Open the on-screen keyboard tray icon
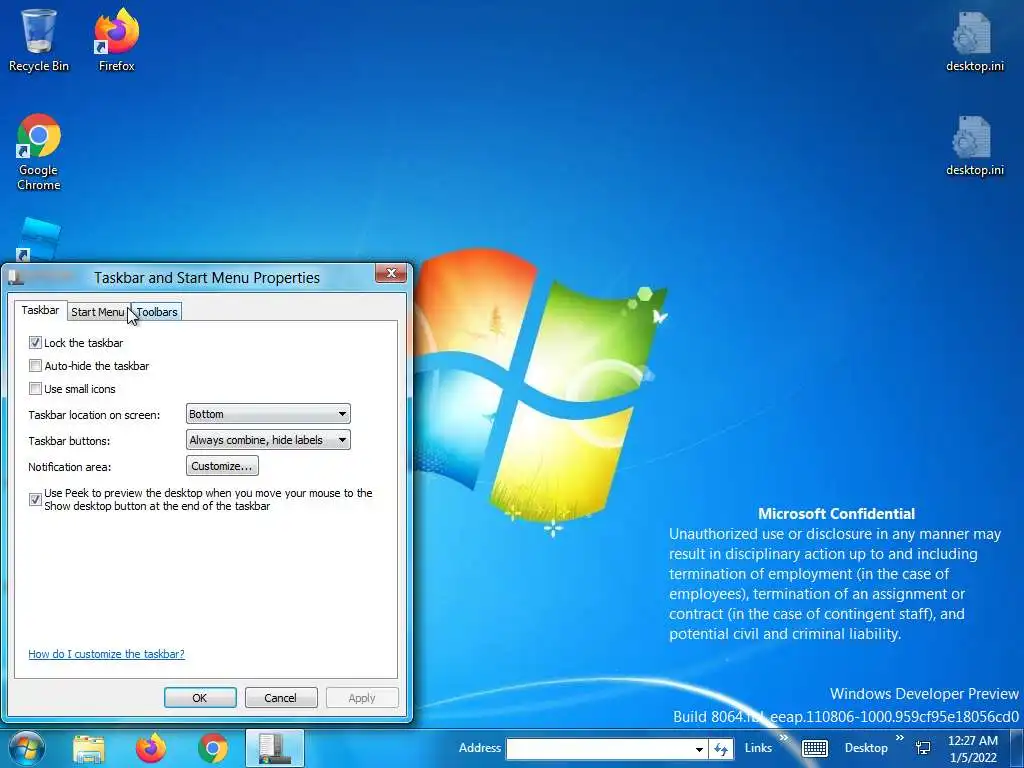Image resolution: width=1024 pixels, height=768 pixels. 814,748
